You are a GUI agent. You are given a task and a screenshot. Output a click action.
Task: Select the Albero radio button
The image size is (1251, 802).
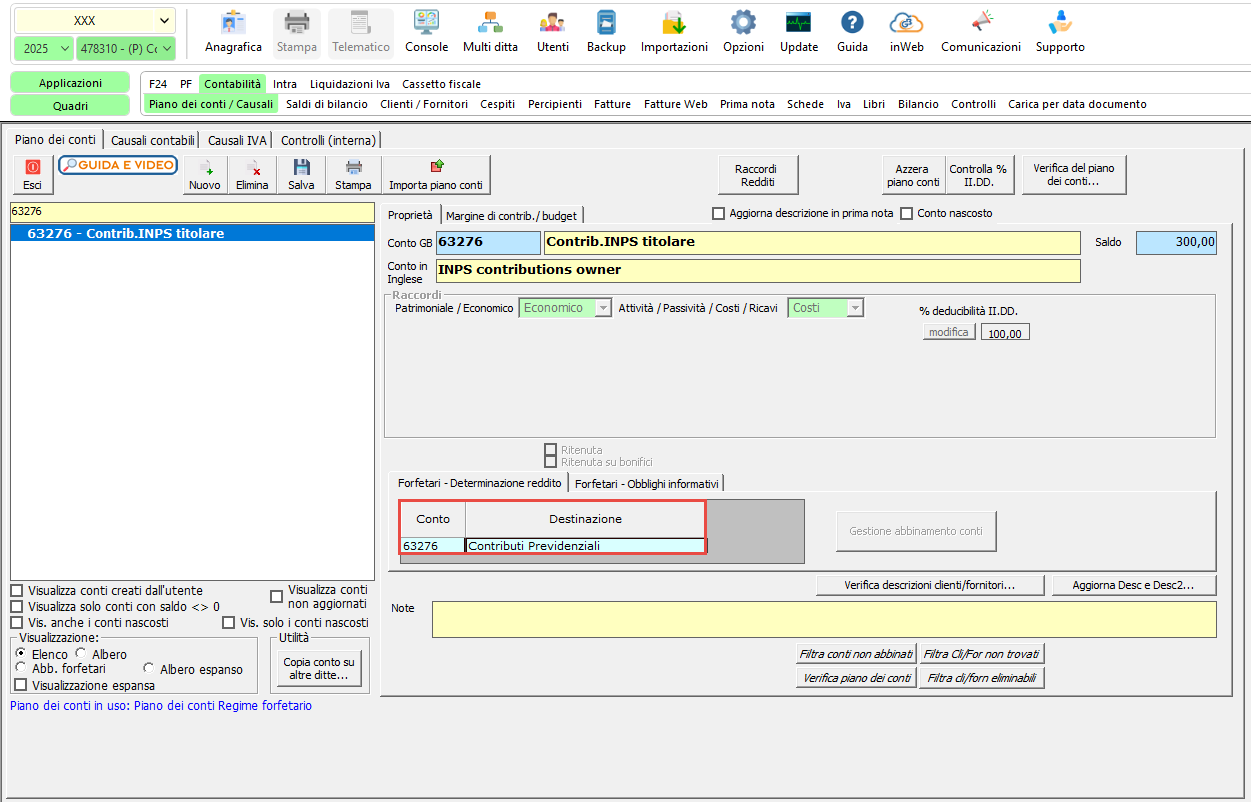[82, 654]
